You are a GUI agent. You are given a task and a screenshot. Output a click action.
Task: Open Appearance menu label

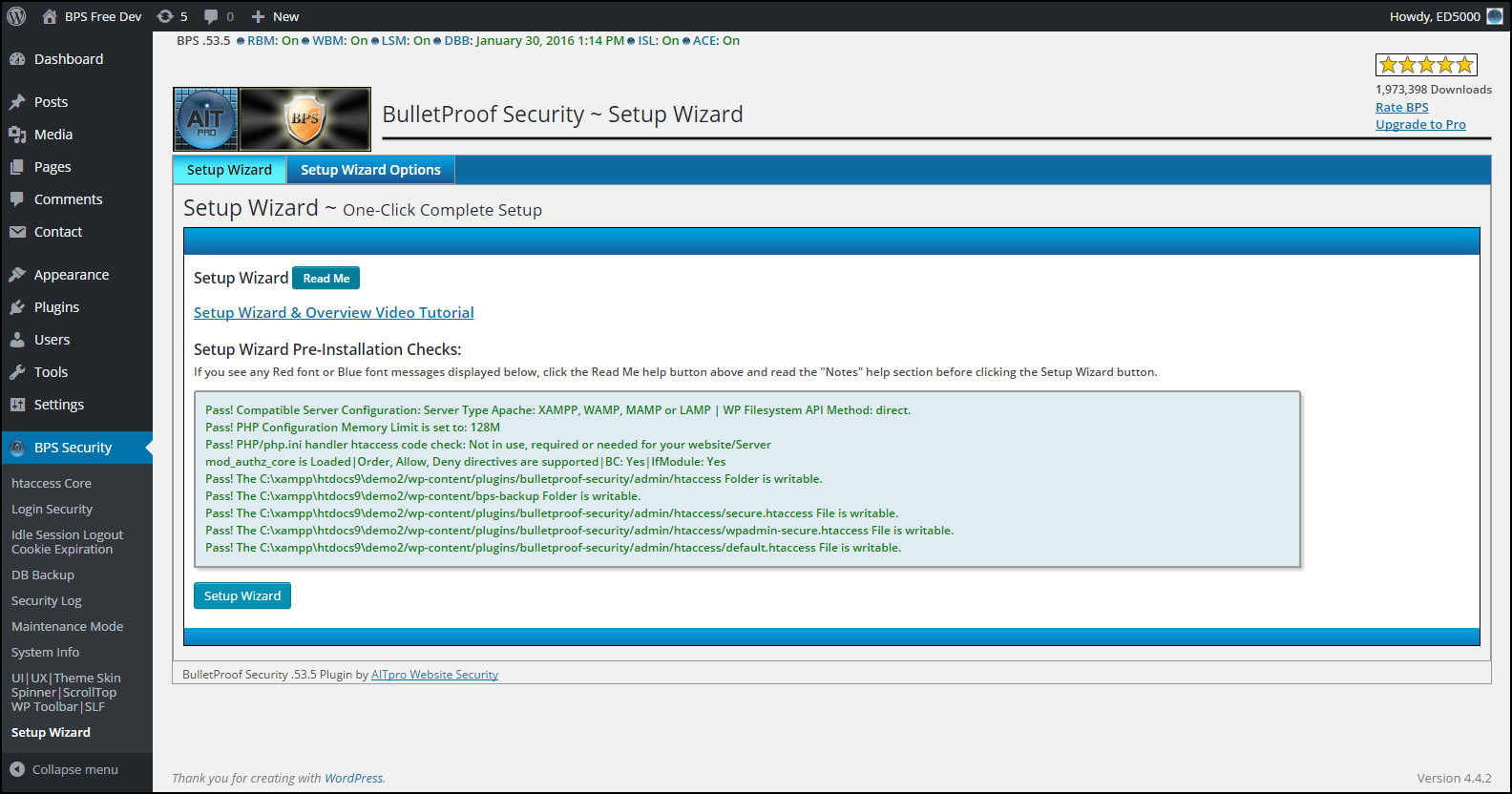(72, 275)
